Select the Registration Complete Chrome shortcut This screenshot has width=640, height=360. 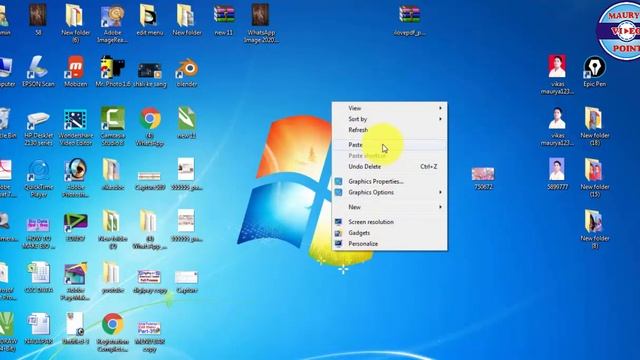pos(113,333)
